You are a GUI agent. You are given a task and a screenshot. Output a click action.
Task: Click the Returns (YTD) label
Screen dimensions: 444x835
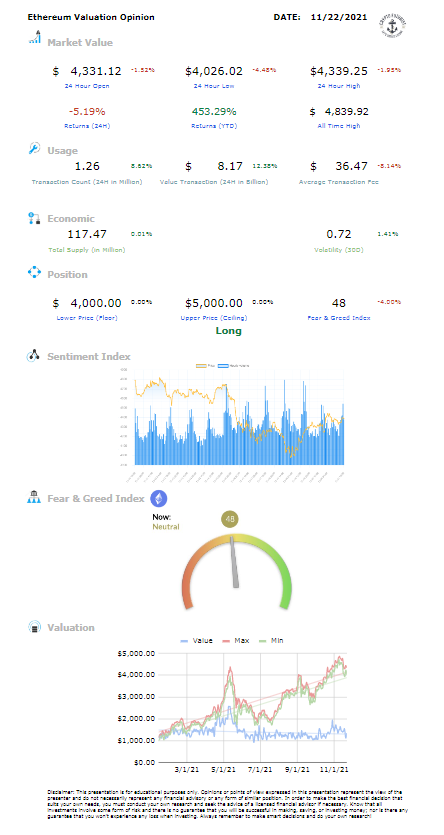point(214,126)
